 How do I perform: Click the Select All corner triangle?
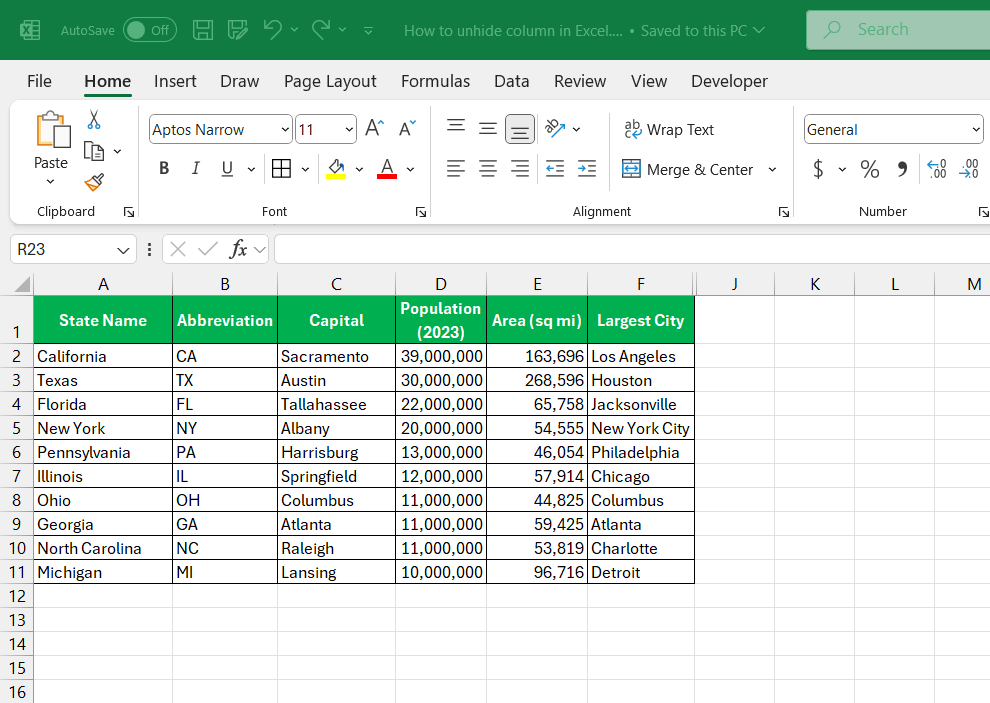point(22,284)
